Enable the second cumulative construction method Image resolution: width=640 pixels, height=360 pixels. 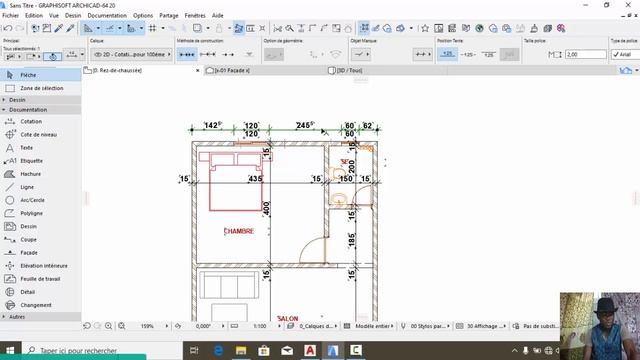coord(208,54)
